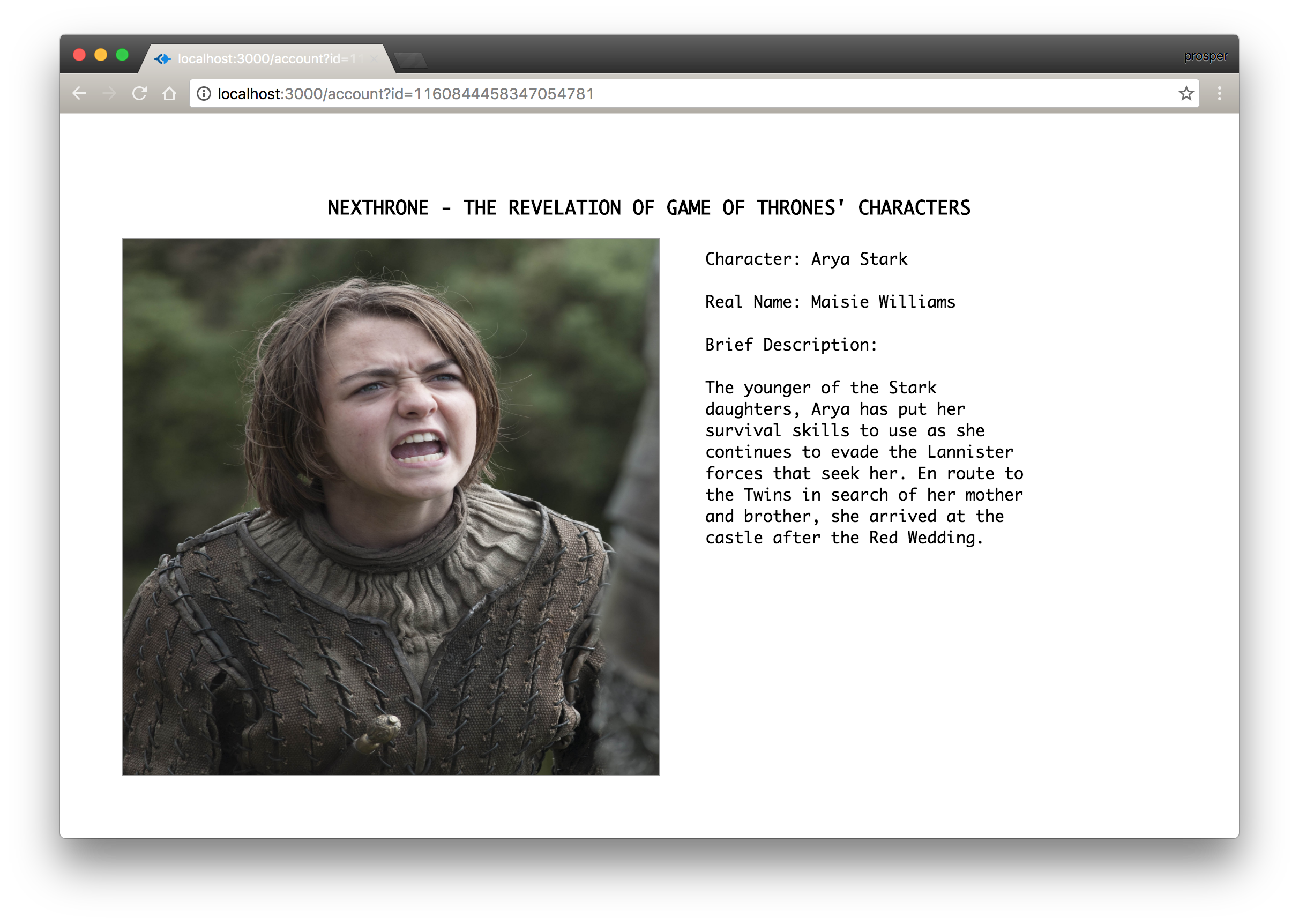Expand browser options via the vertical dots

coord(1219,93)
